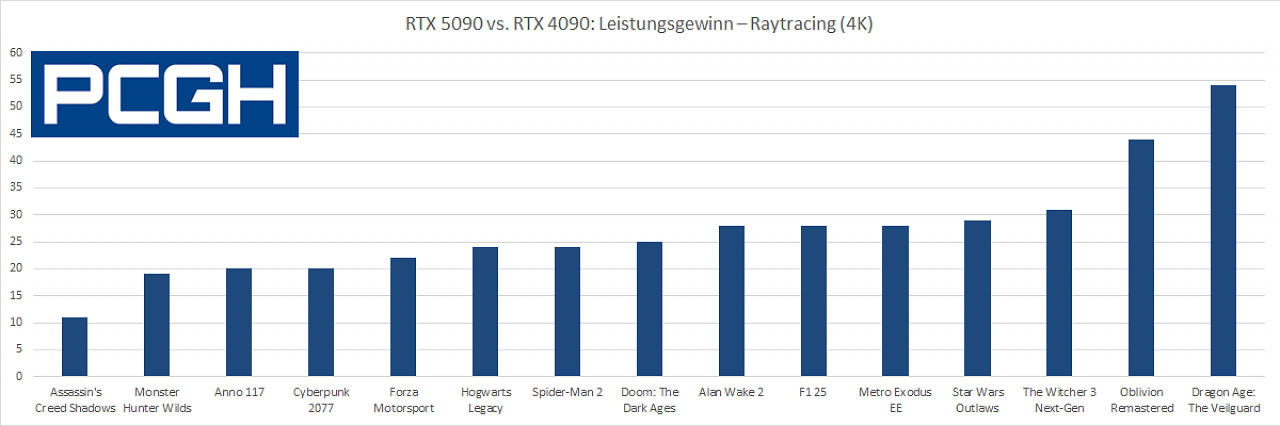The image size is (1280, 426).
Task: Click the 'F1 25' axis label
Action: coord(813,392)
